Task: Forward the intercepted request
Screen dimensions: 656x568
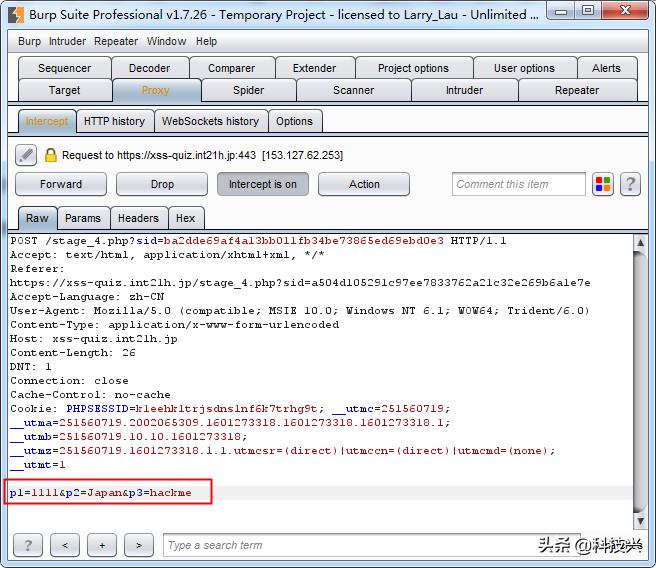Action: 61,184
